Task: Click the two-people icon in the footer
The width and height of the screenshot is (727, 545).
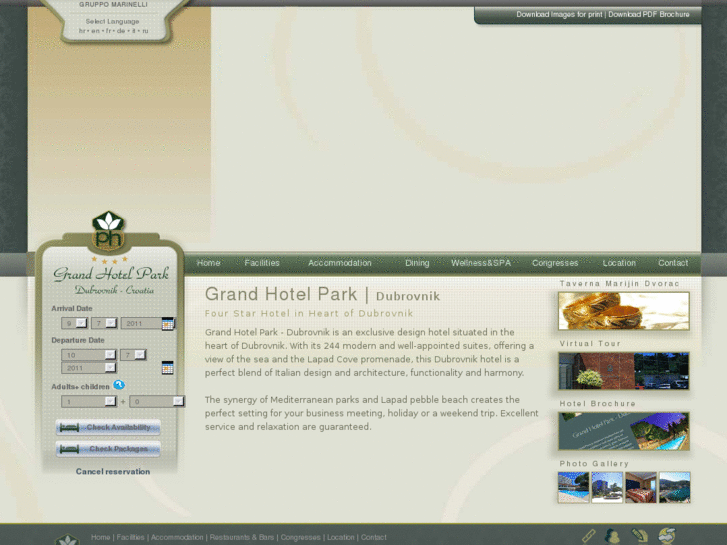Action: pos(612,536)
